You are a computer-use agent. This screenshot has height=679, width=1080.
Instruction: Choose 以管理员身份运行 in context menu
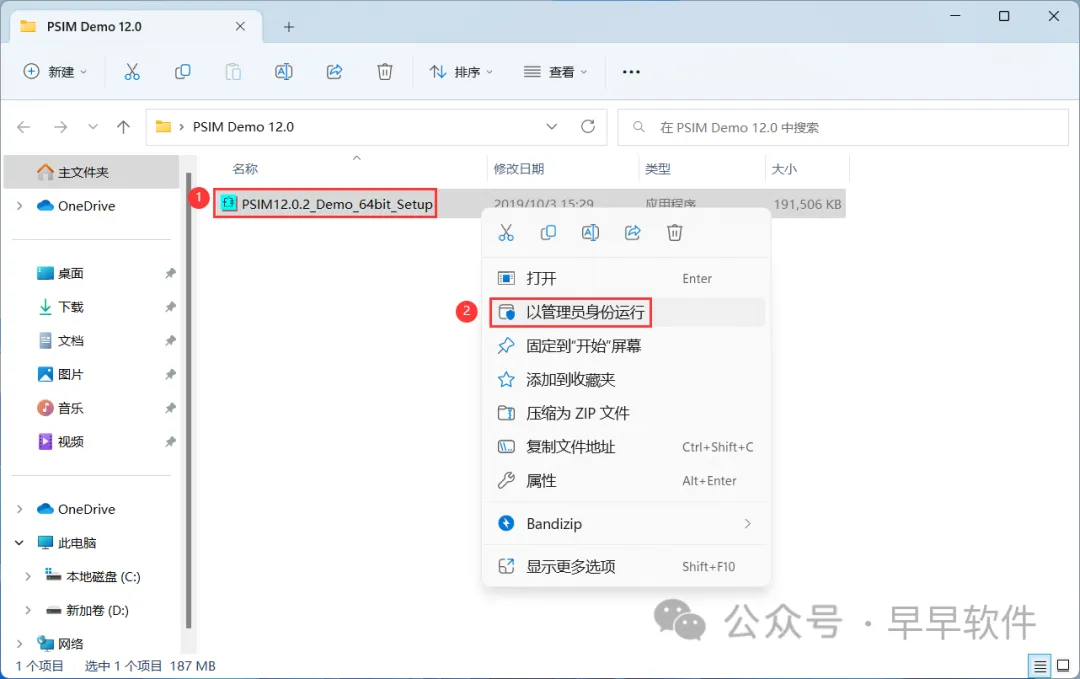pyautogui.click(x=626, y=312)
